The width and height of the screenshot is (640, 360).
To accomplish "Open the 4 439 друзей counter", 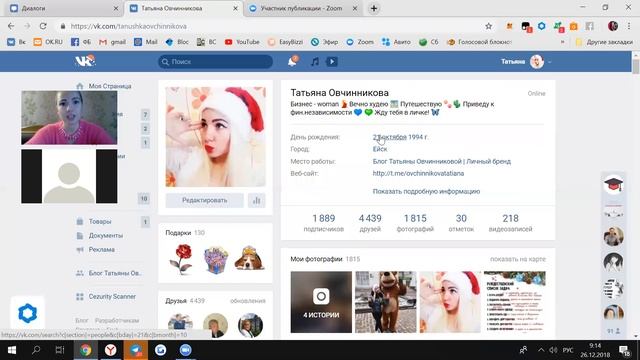I will tap(370, 223).
